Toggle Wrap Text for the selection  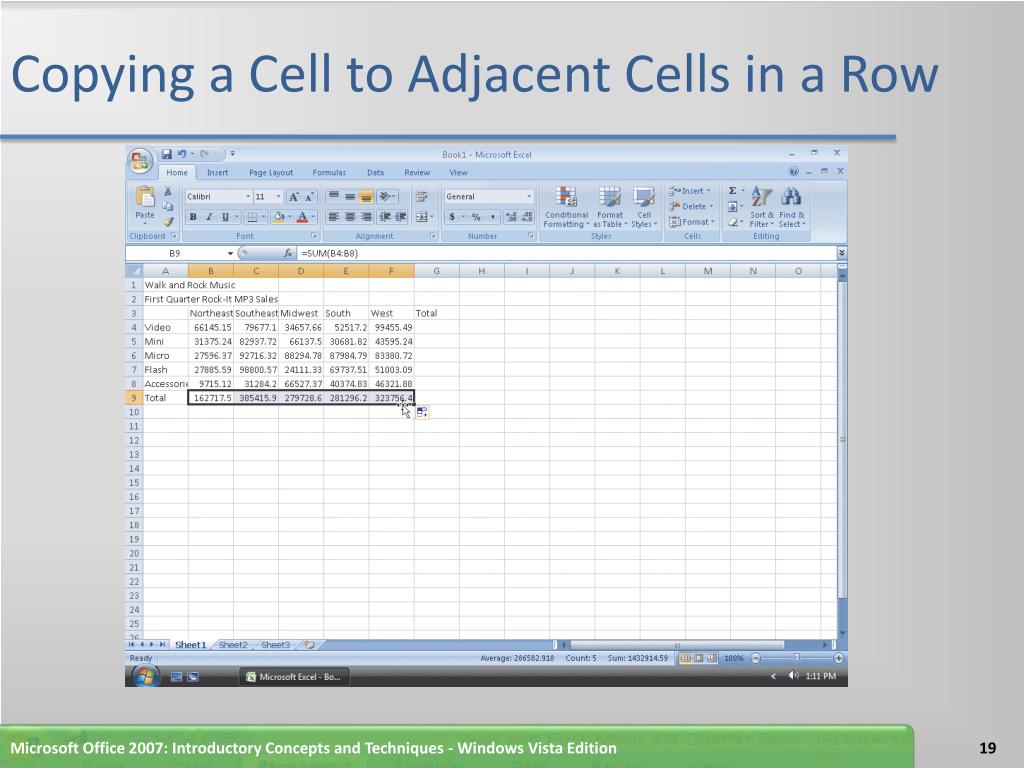point(422,197)
